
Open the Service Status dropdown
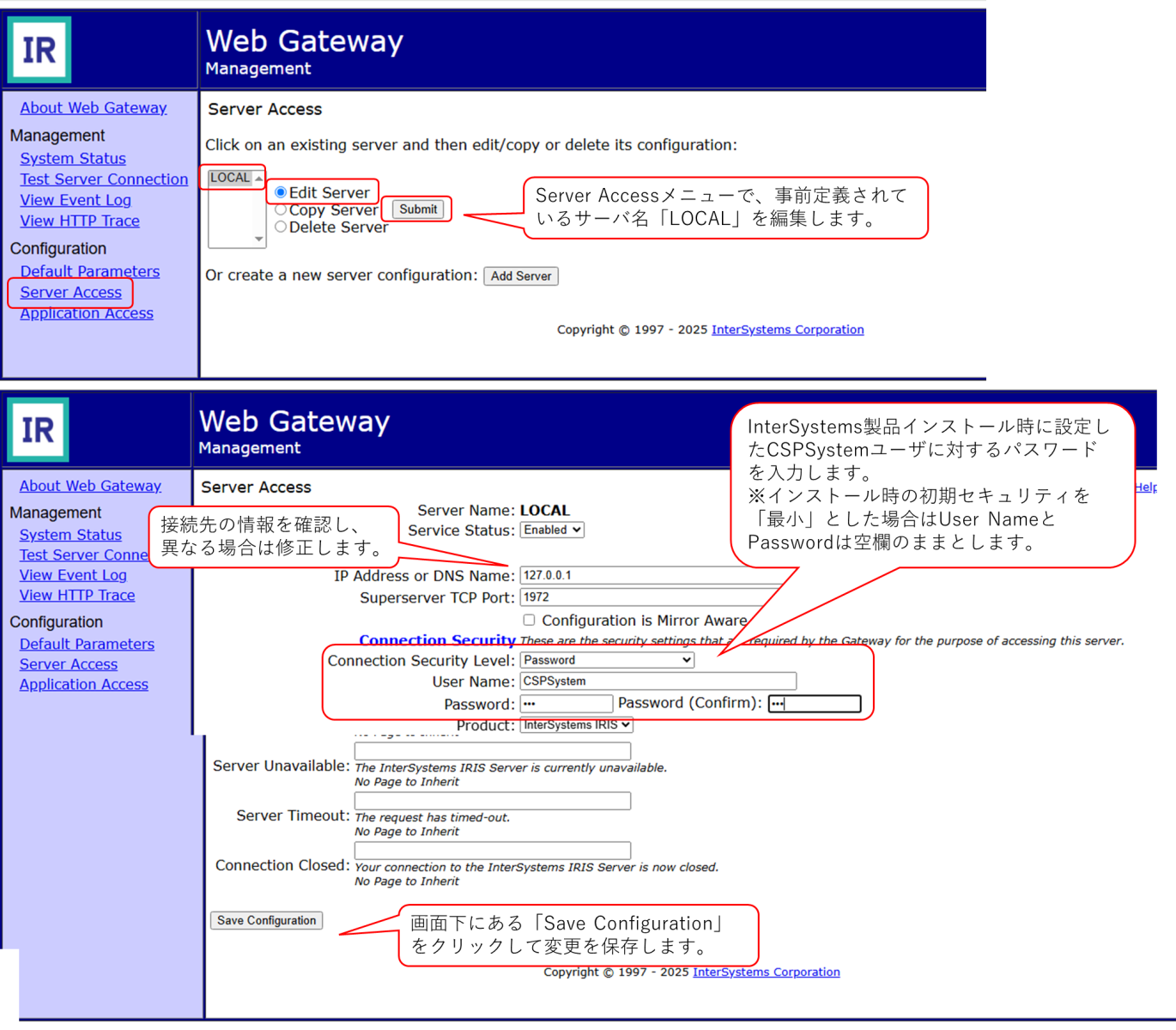[552, 530]
